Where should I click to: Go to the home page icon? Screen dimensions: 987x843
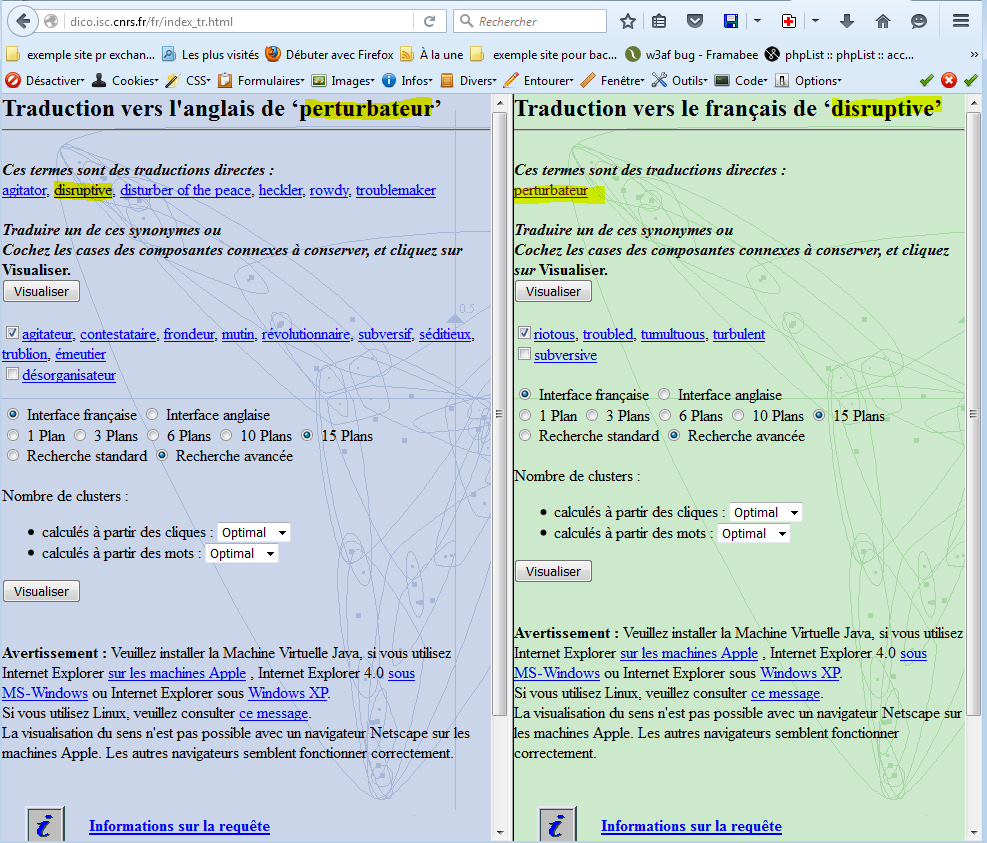pyautogui.click(x=882, y=21)
